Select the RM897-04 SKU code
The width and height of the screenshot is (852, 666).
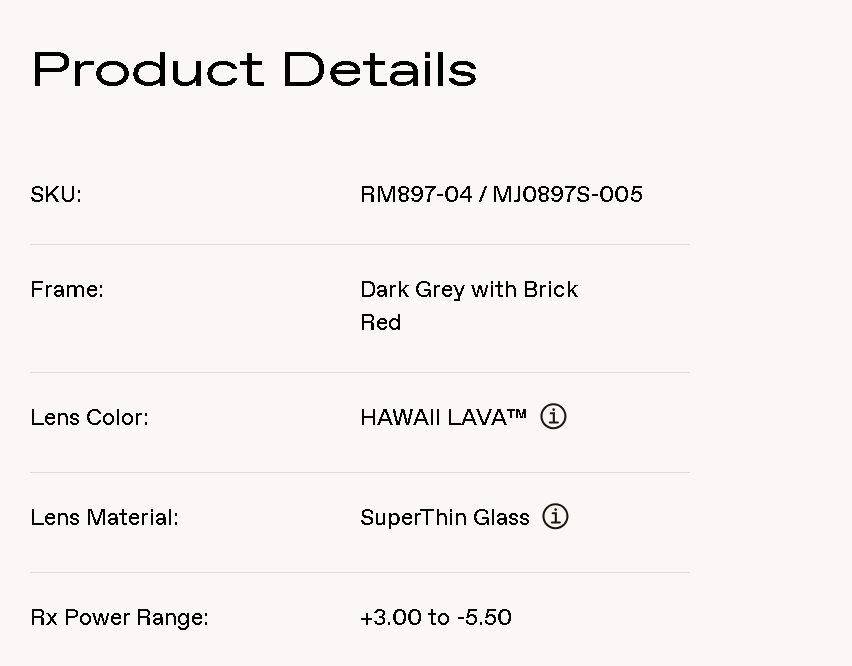coord(416,194)
